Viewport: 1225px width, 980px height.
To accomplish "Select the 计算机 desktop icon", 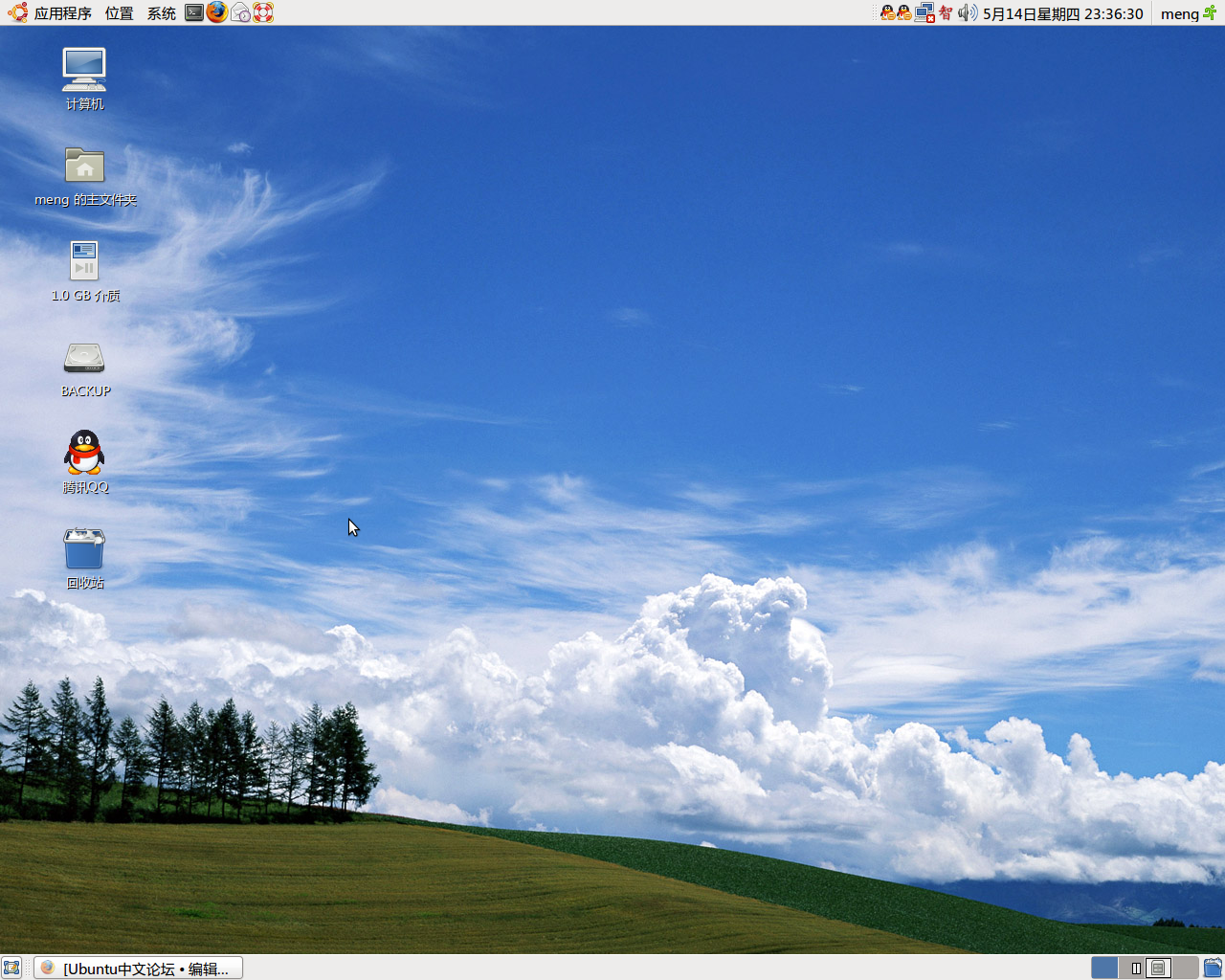I will pos(84,78).
